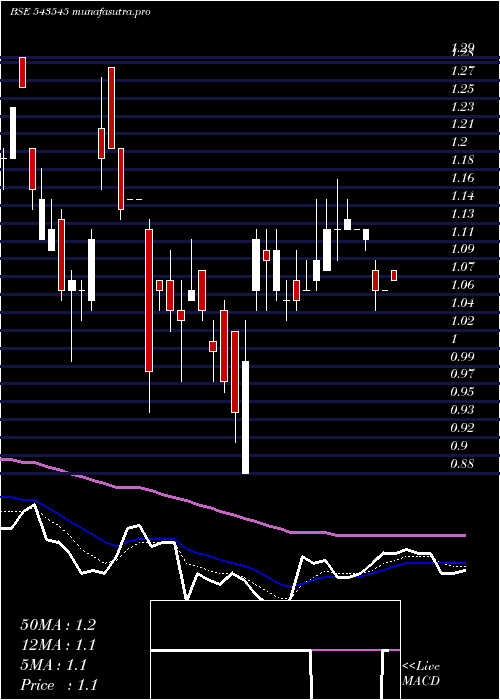This screenshot has height=700, width=500.
Task: Select the 1.2 price axis label
Action: (459, 142)
